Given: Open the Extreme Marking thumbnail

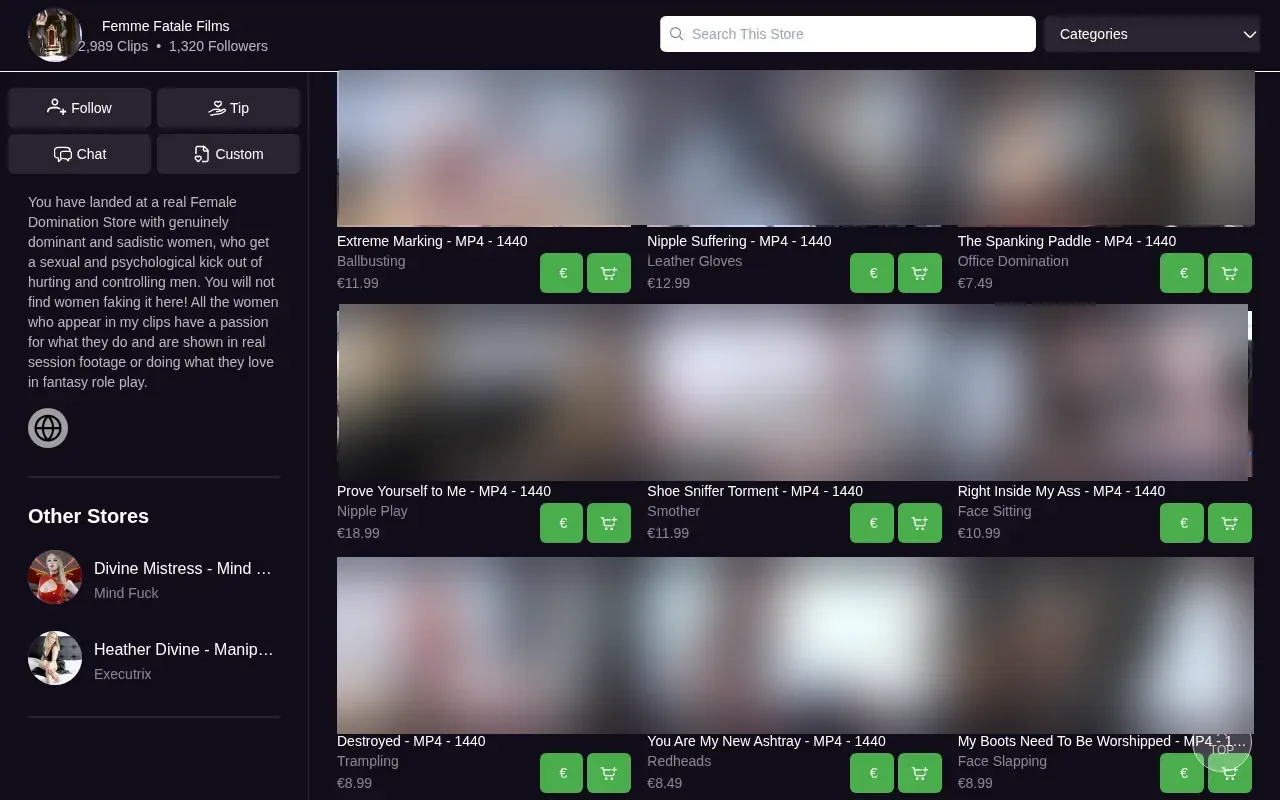Looking at the screenshot, I should pos(484,149).
